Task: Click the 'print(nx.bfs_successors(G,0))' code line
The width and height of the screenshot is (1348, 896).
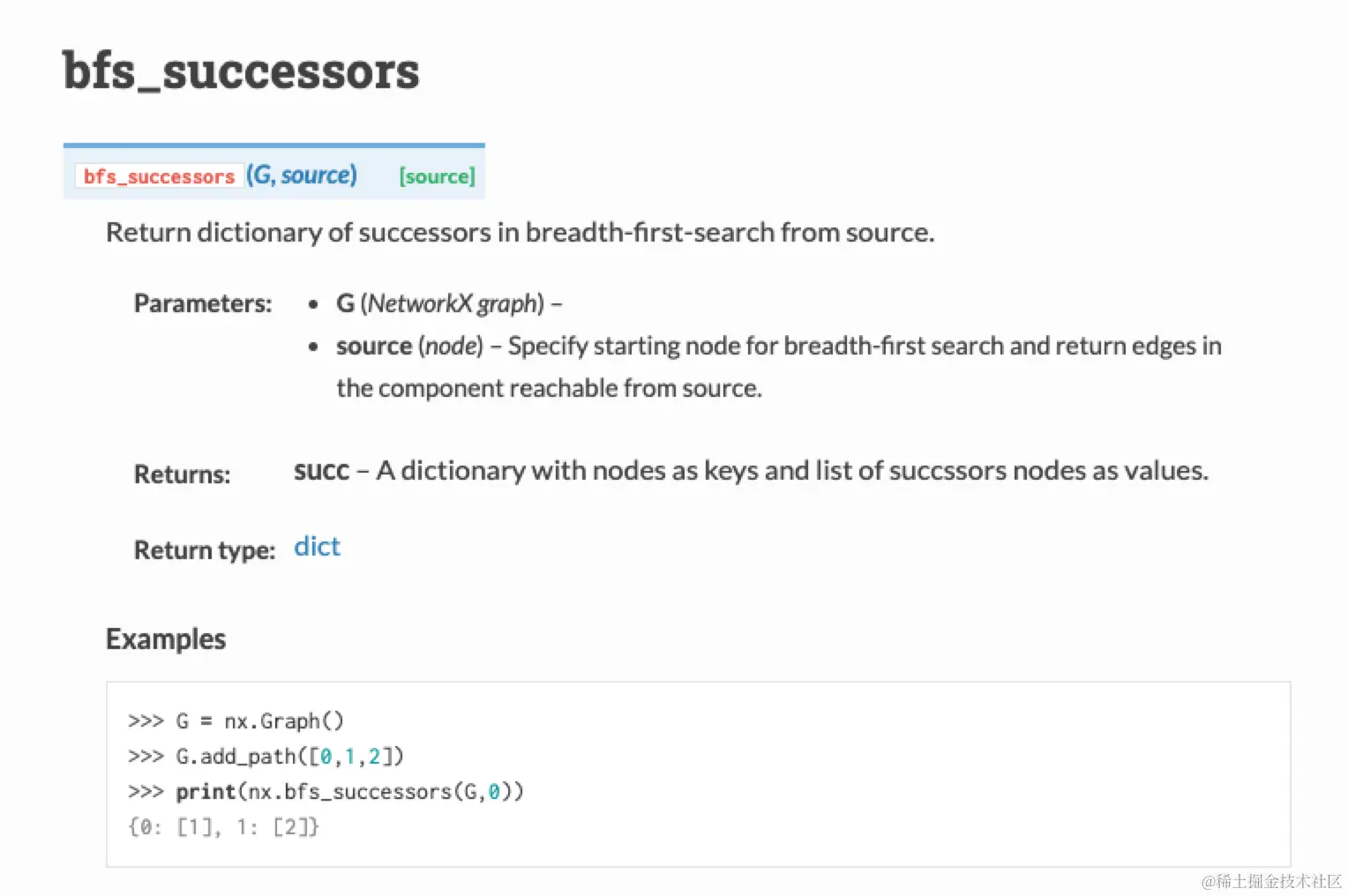Action: (x=349, y=792)
